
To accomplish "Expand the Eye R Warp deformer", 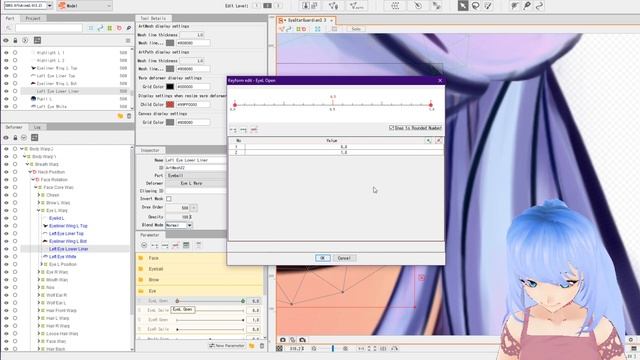I will 39,272.
